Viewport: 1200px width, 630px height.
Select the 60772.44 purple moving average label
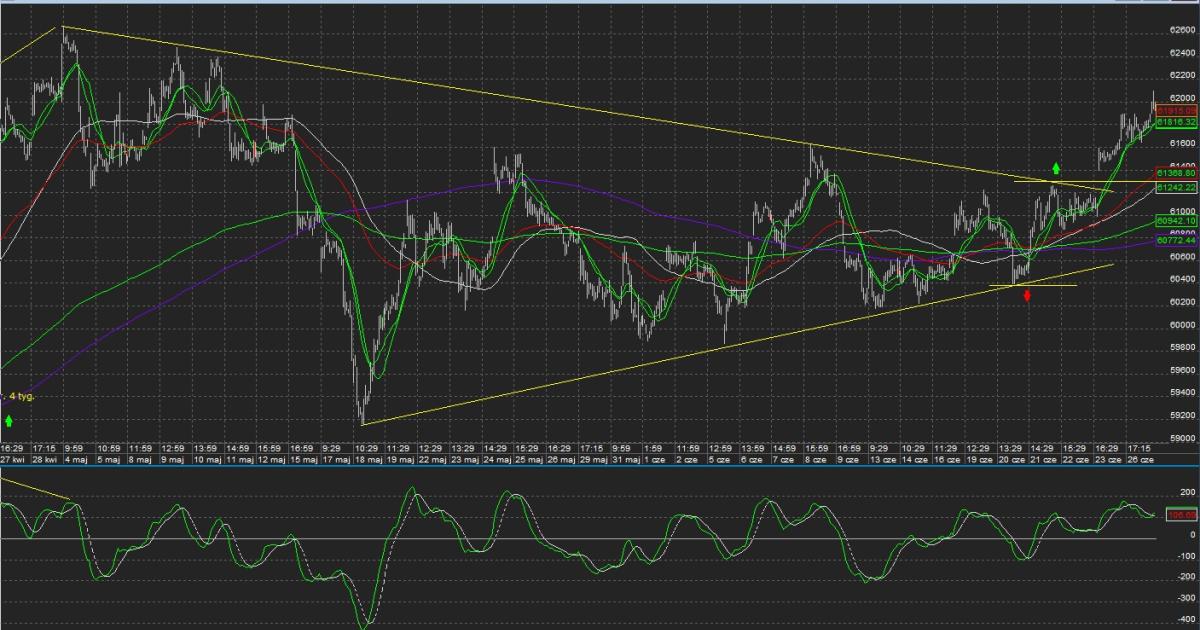1177,241
